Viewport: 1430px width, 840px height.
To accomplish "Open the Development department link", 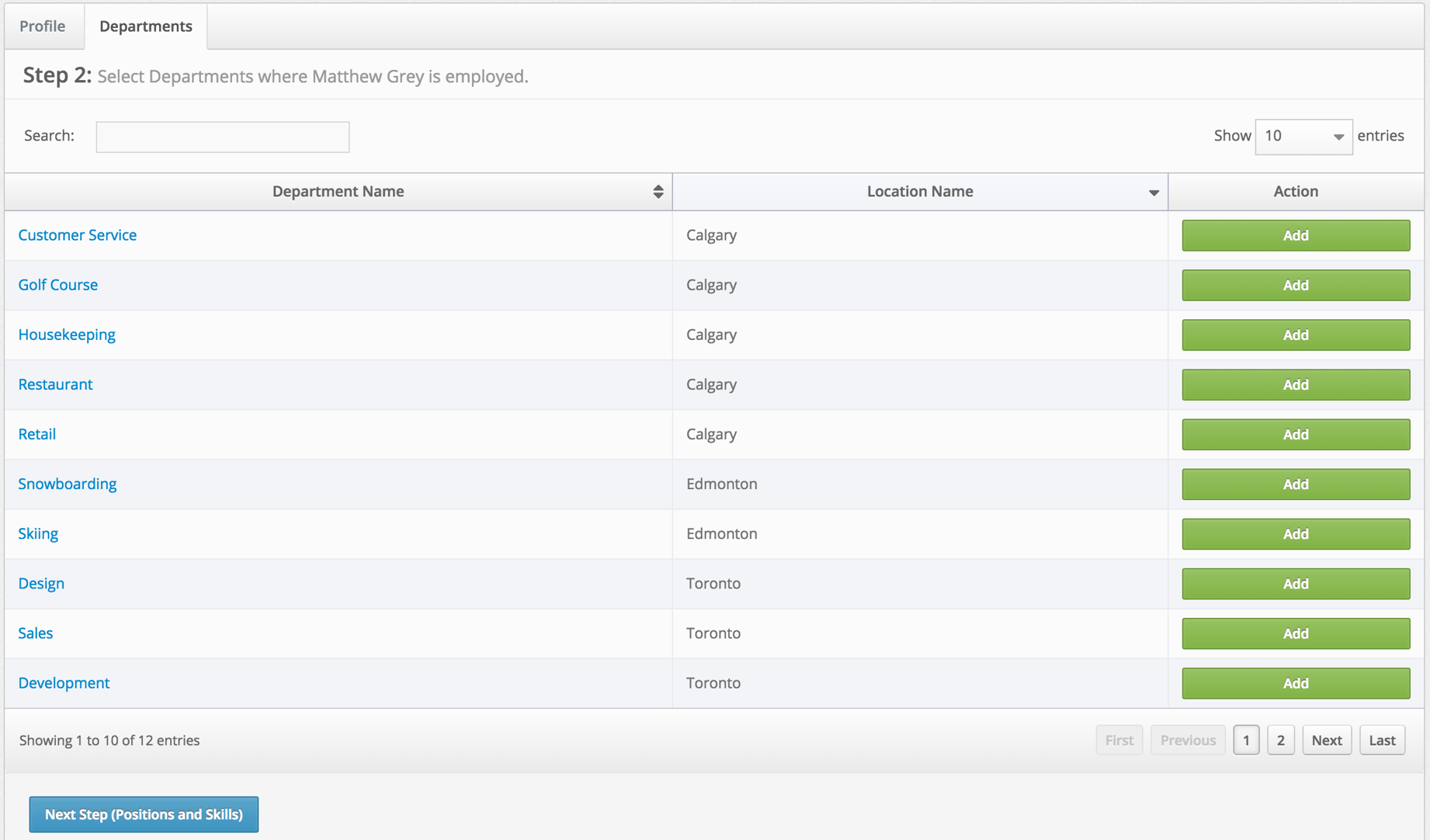I will point(64,682).
